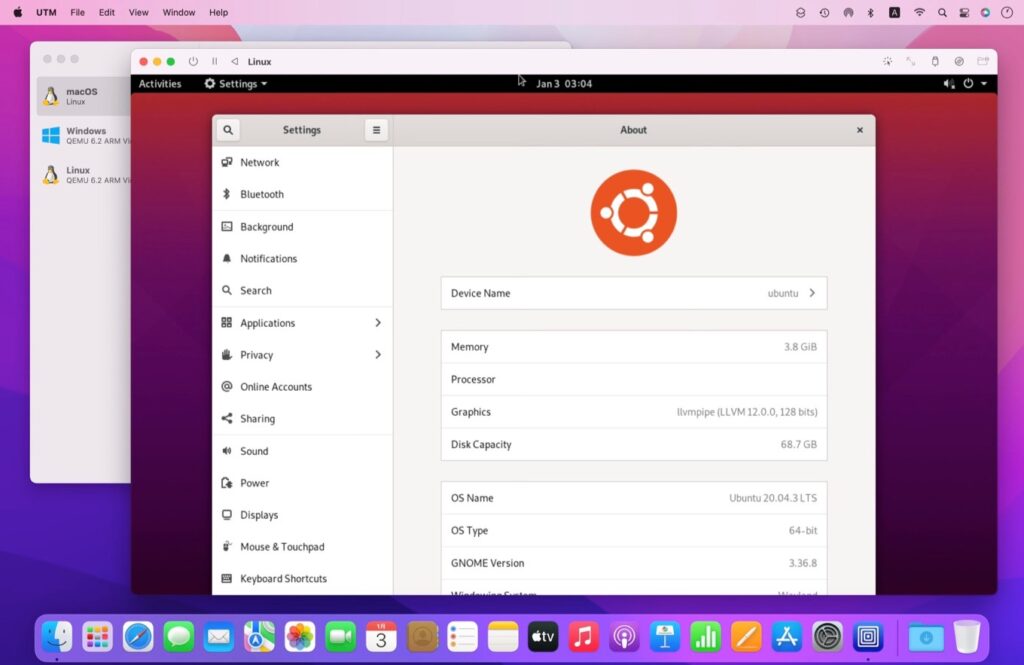Click the Ubuntu logo image

[x=633, y=212]
